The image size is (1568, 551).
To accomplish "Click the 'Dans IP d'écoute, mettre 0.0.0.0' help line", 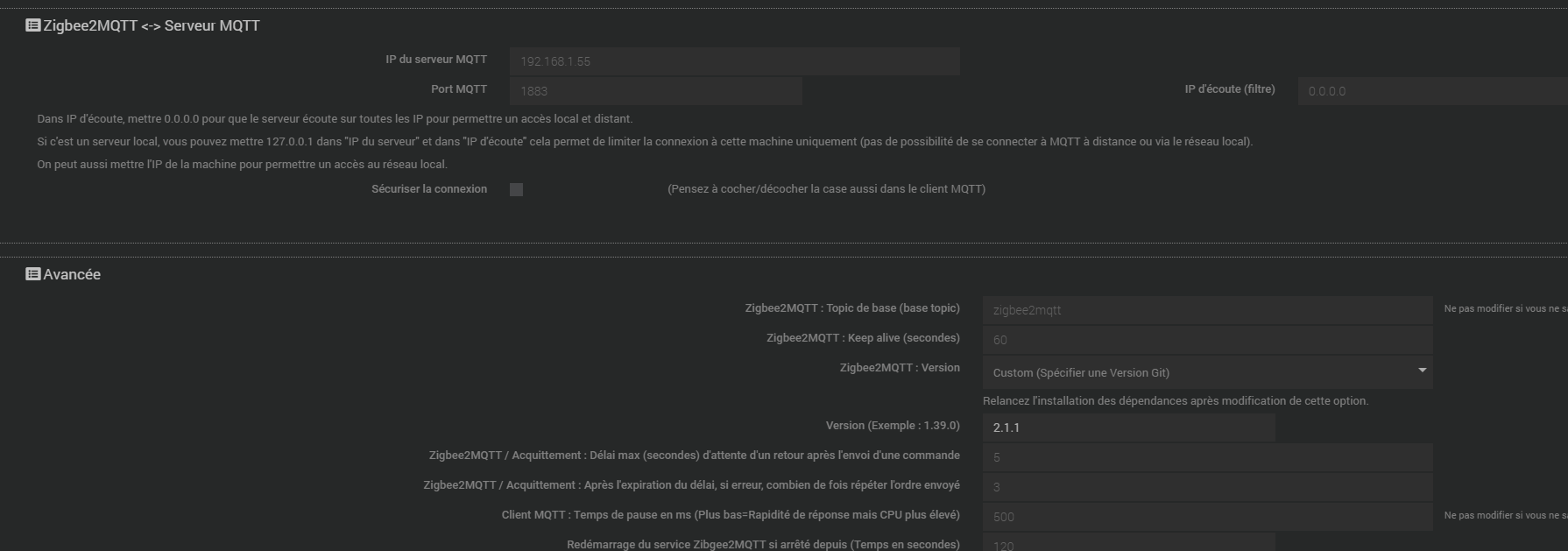I will 335,119.
